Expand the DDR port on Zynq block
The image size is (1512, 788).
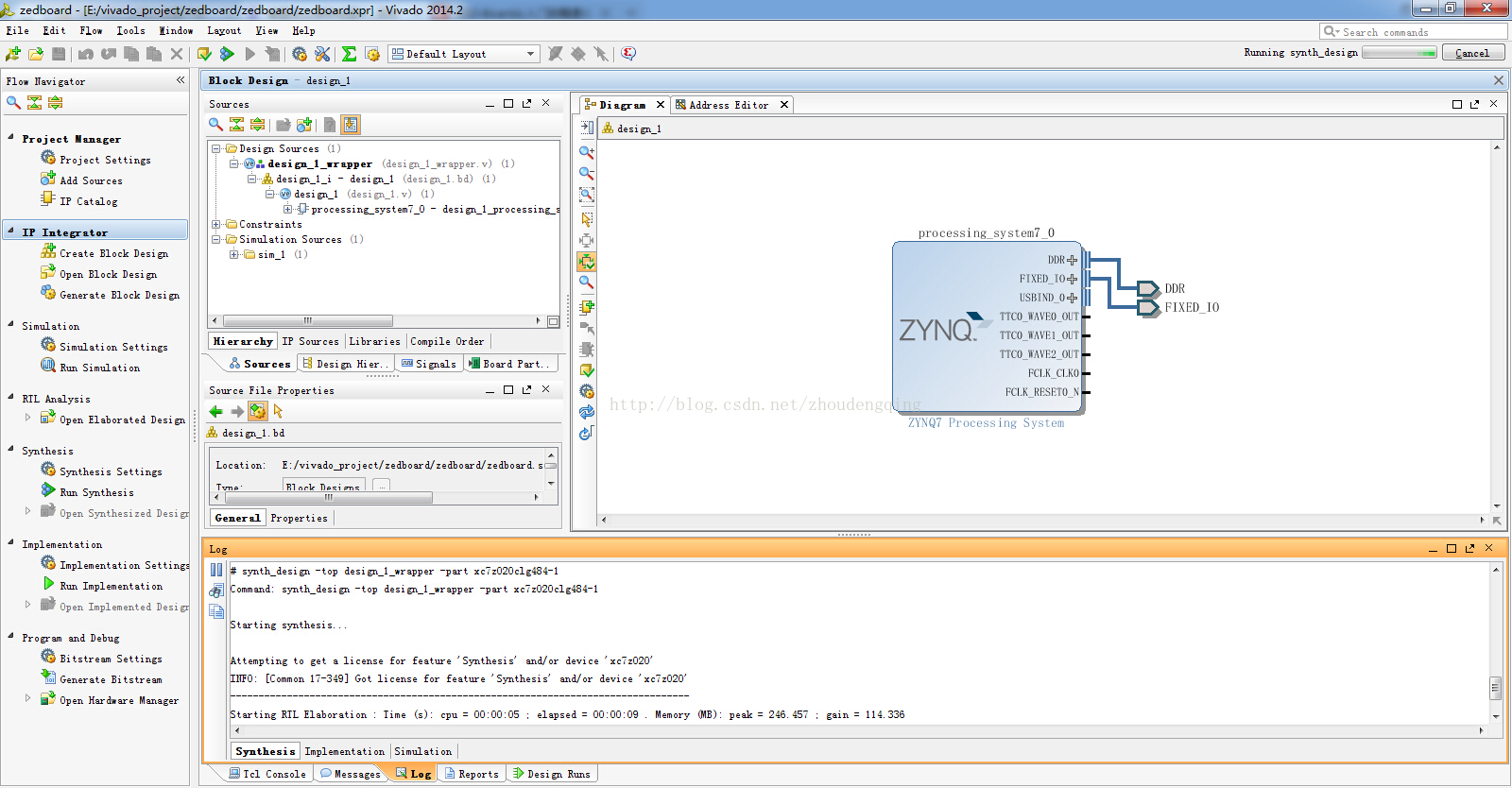1072,260
